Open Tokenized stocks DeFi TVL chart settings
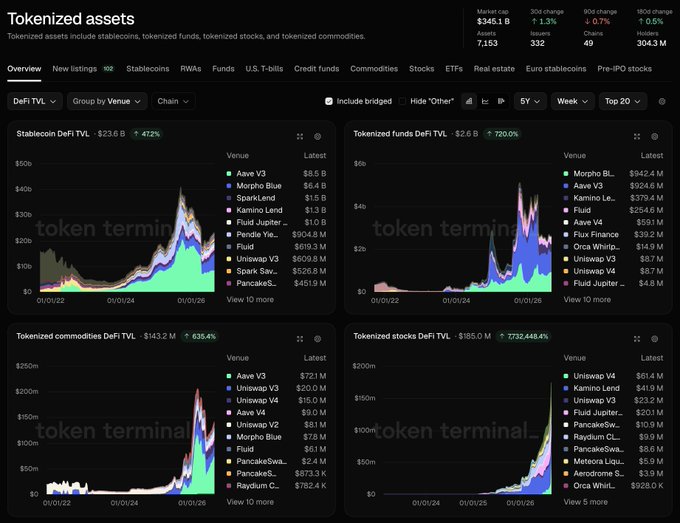The image size is (680, 523). [x=654, y=339]
